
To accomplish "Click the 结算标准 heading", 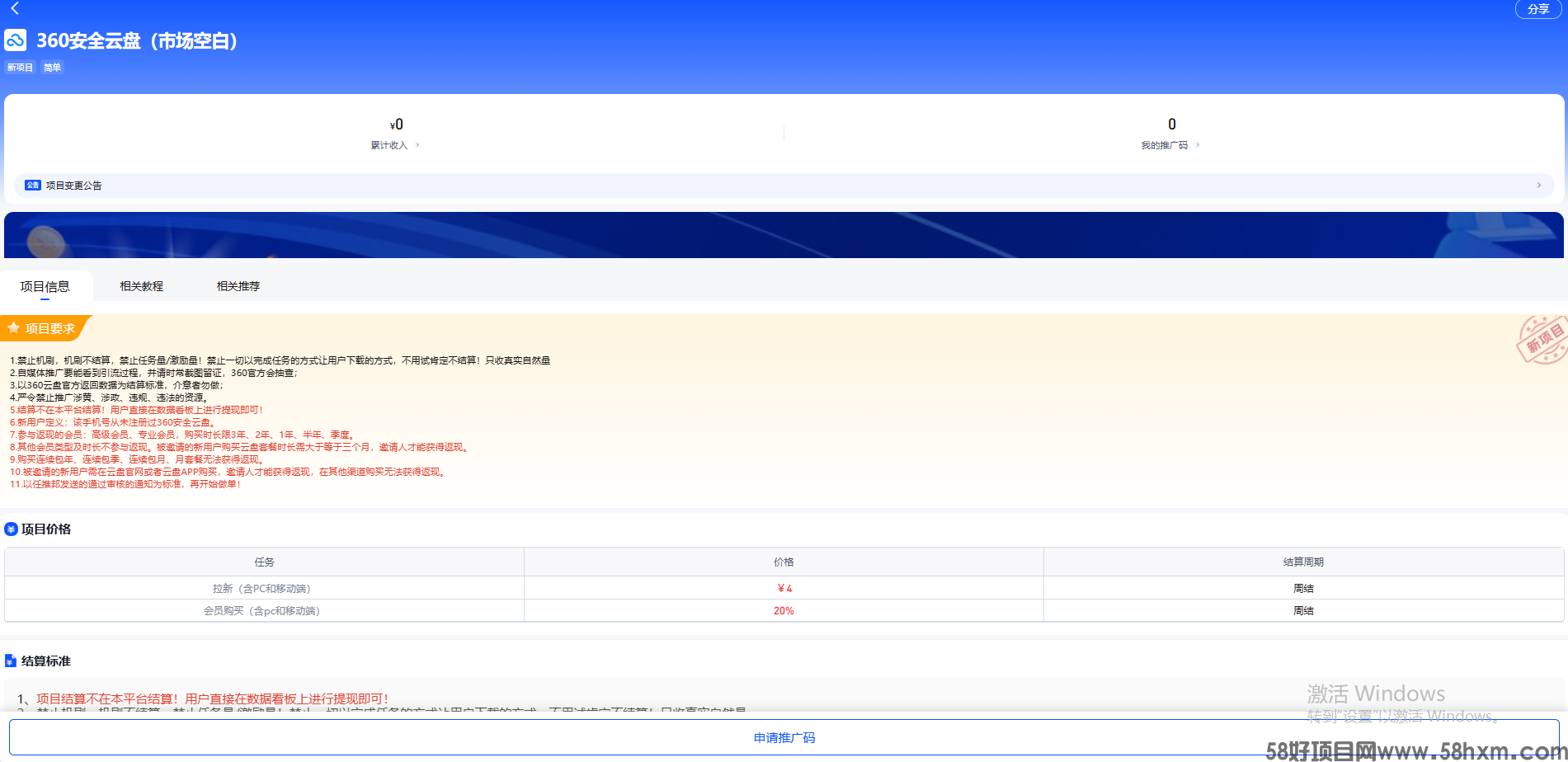I will click(x=46, y=661).
